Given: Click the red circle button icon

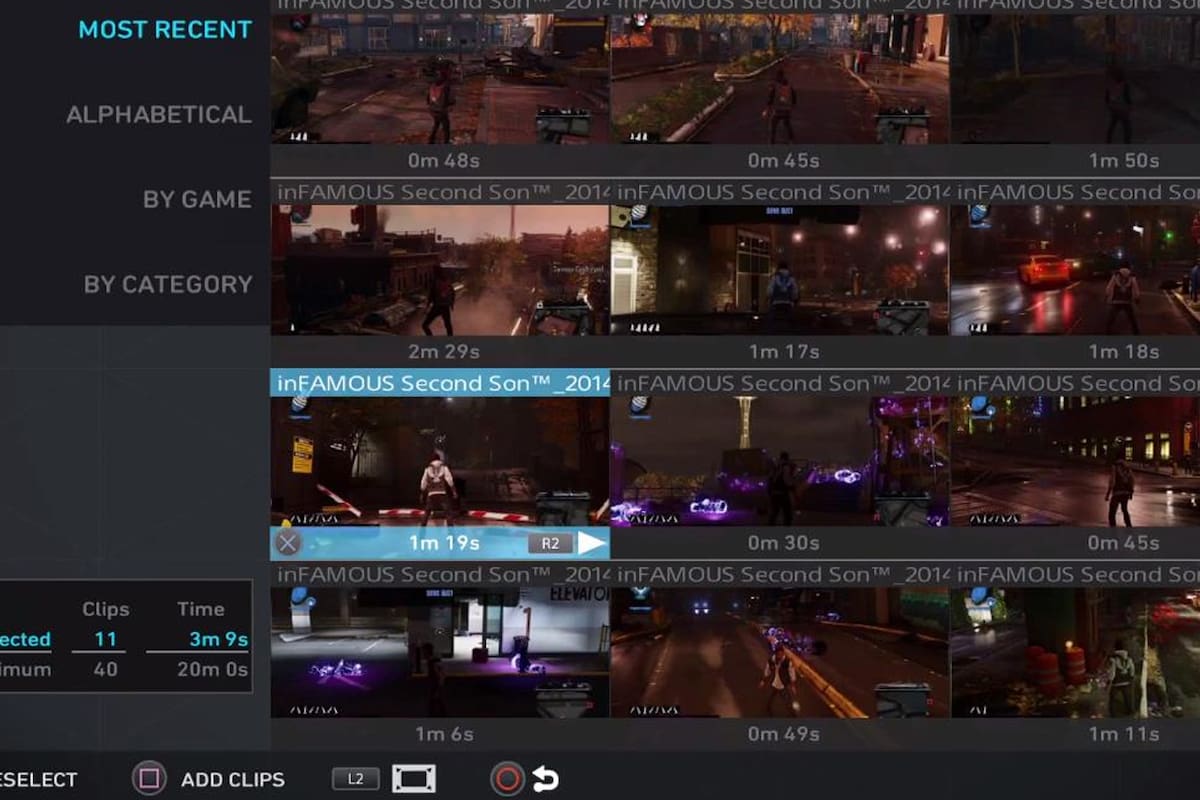Looking at the screenshot, I should [x=507, y=779].
